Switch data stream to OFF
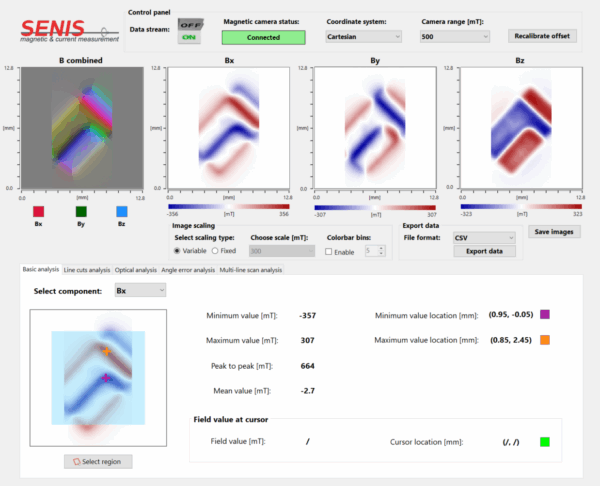The width and height of the screenshot is (600, 486). click(188, 23)
